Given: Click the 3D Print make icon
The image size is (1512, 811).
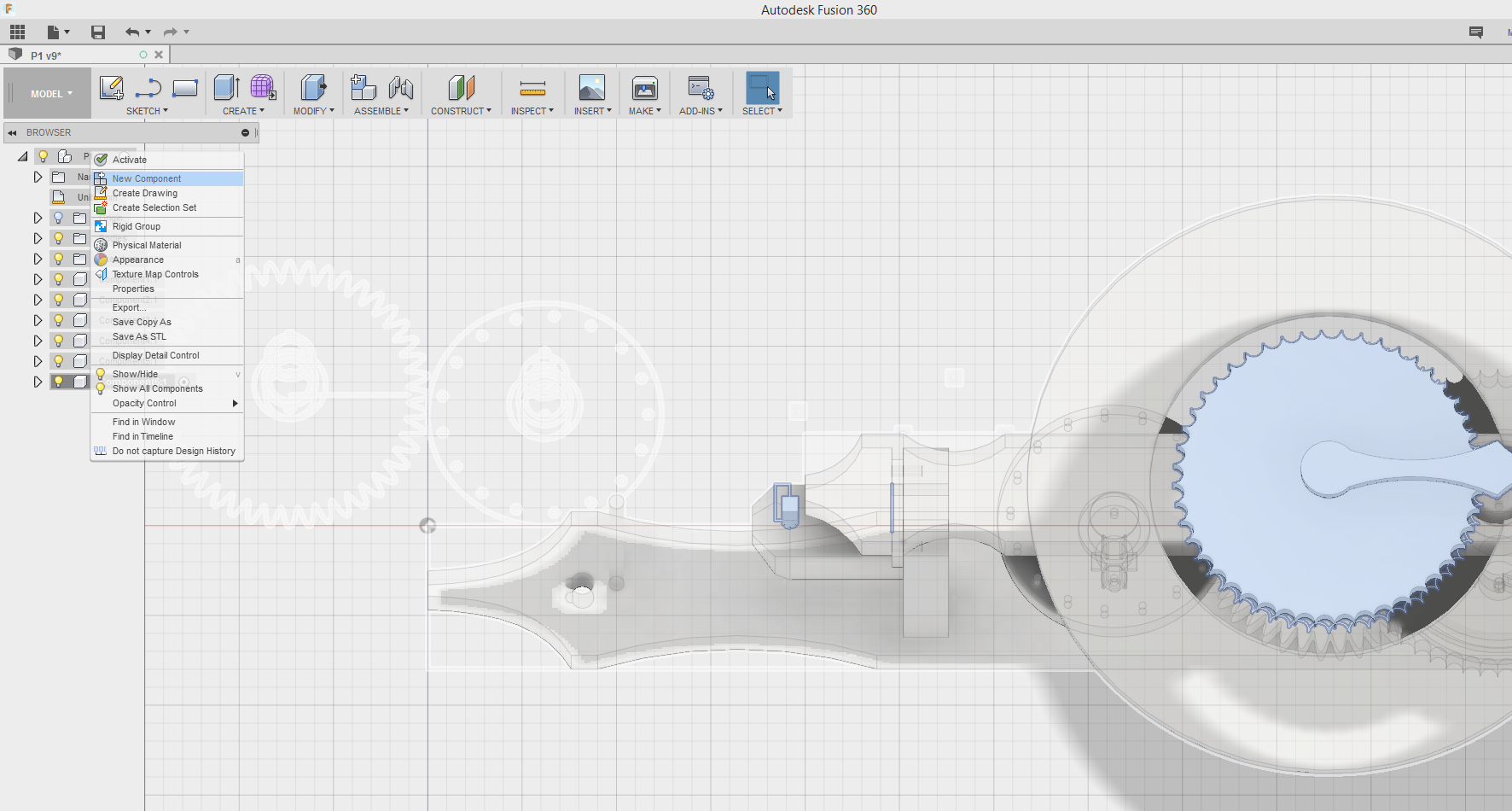Looking at the screenshot, I should [x=645, y=88].
